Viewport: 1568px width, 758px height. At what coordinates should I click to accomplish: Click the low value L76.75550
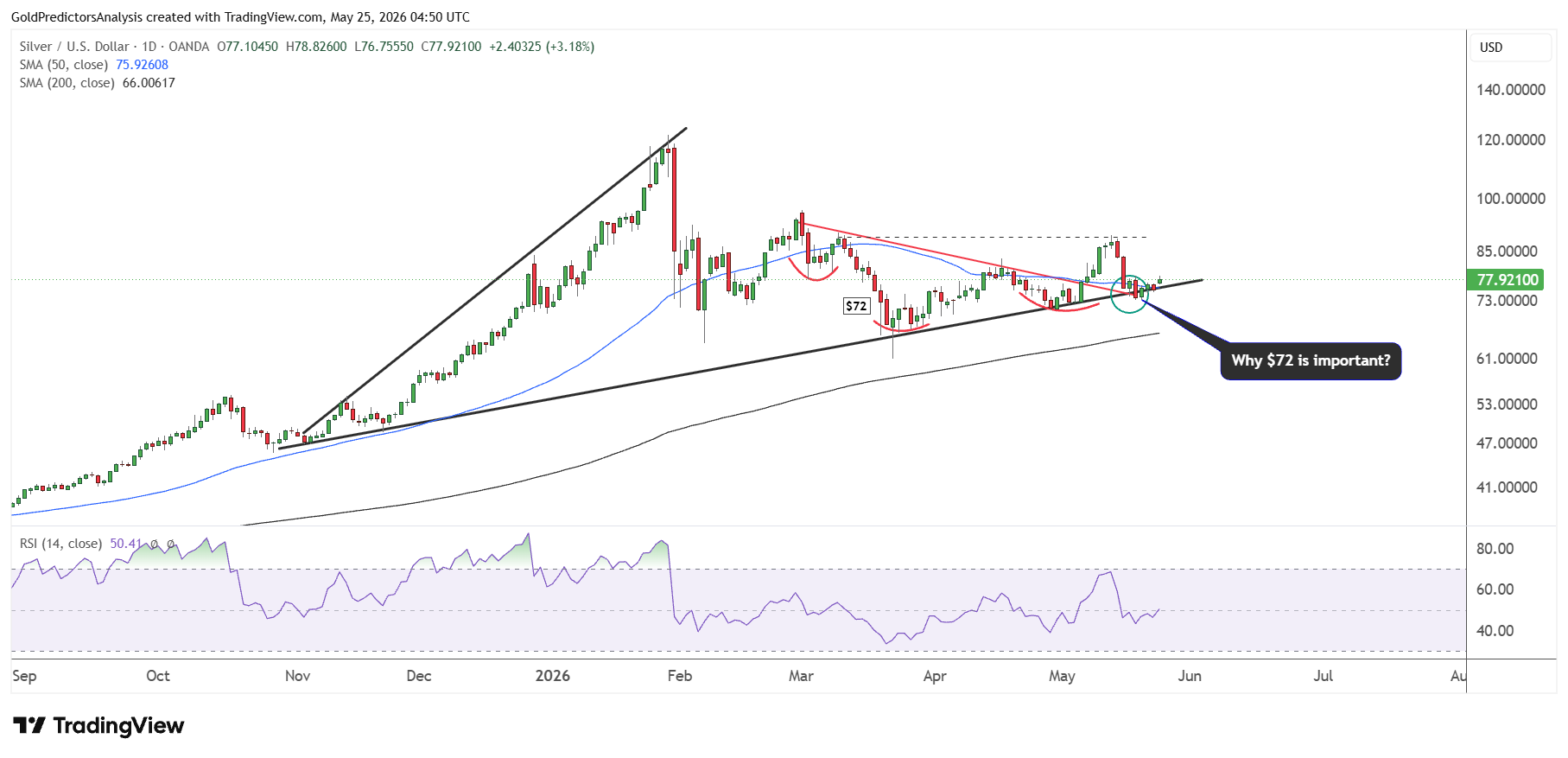pyautogui.click(x=384, y=47)
